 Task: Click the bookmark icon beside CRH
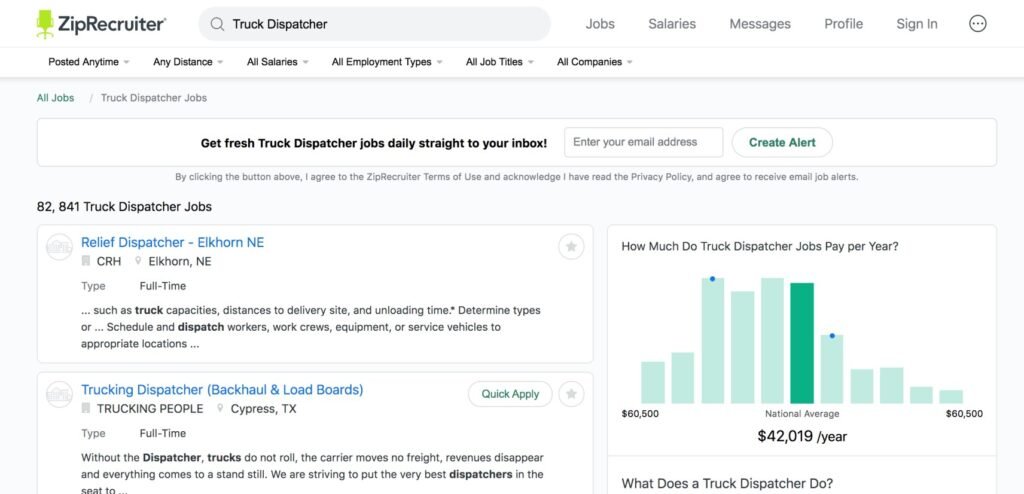[x=86, y=261]
